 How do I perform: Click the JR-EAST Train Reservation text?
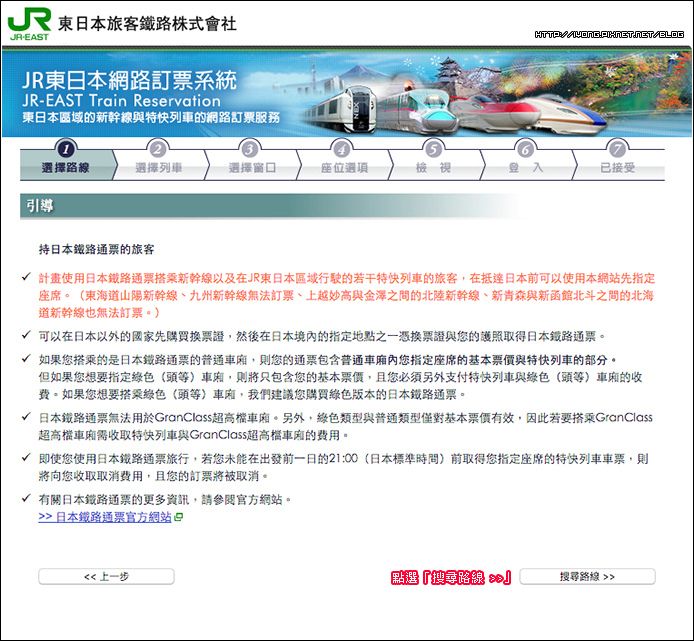(121, 100)
